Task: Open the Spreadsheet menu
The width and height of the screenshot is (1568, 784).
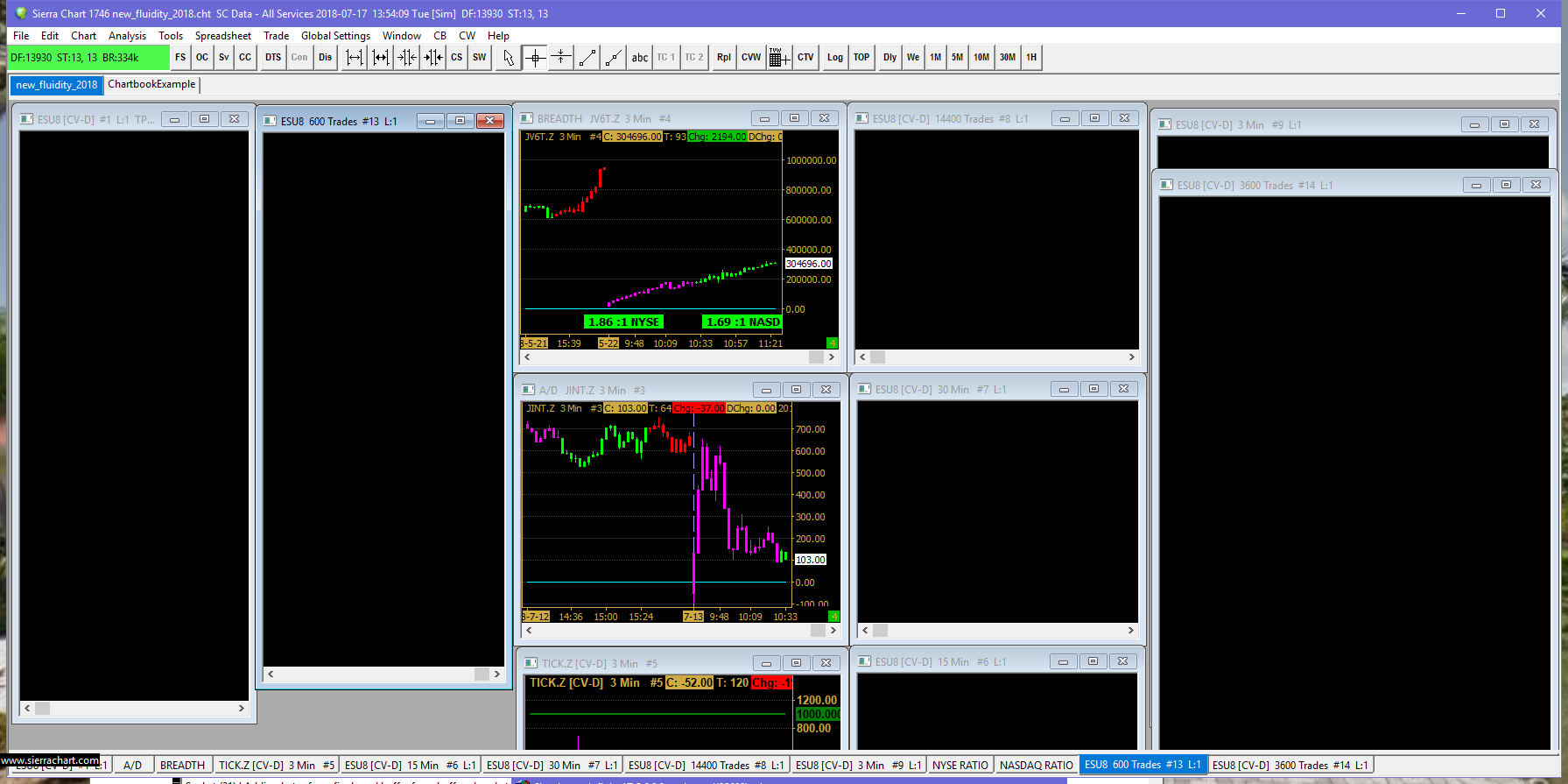Action: [223, 36]
